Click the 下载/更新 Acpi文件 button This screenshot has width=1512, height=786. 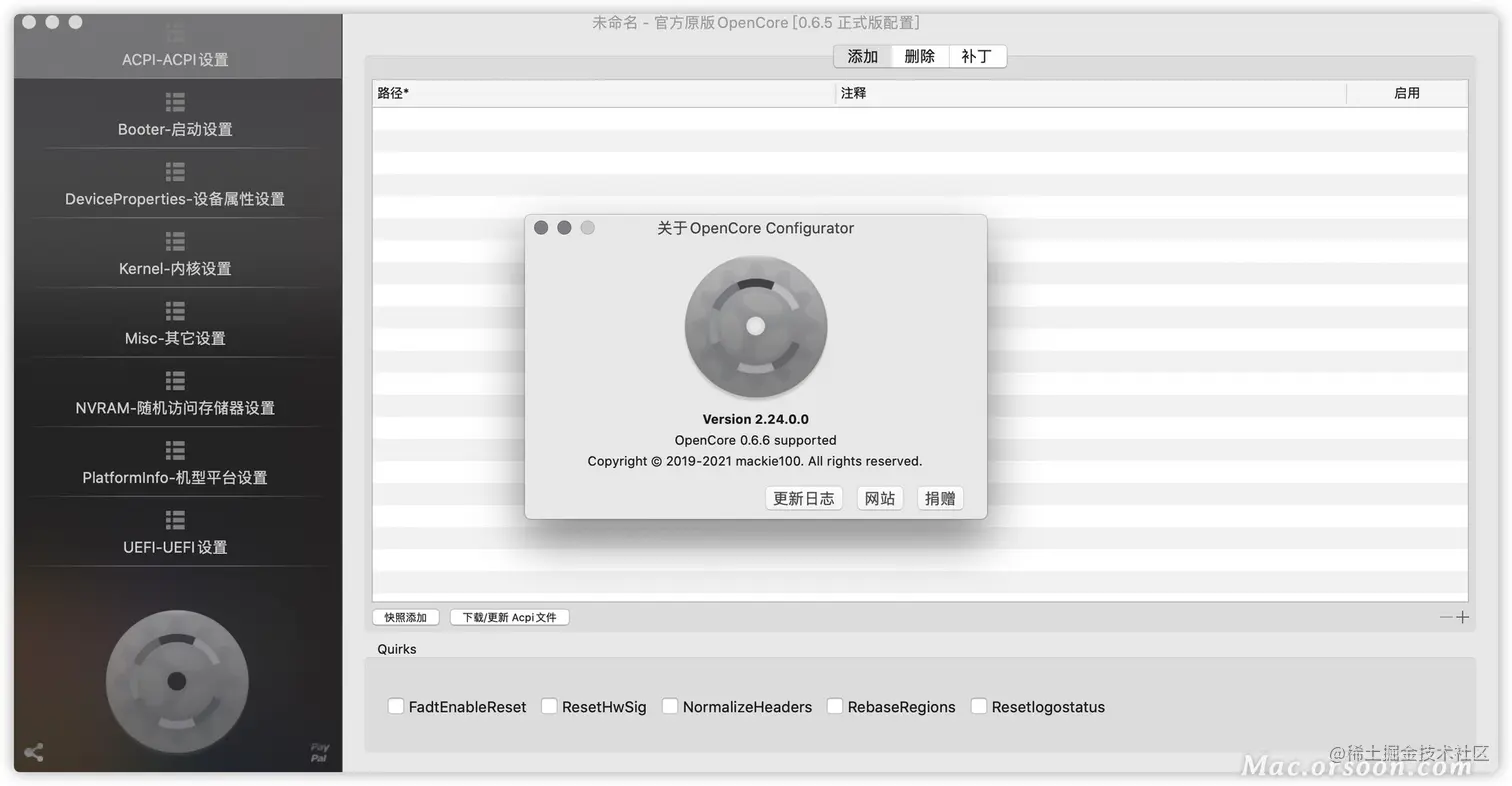[x=510, y=617]
